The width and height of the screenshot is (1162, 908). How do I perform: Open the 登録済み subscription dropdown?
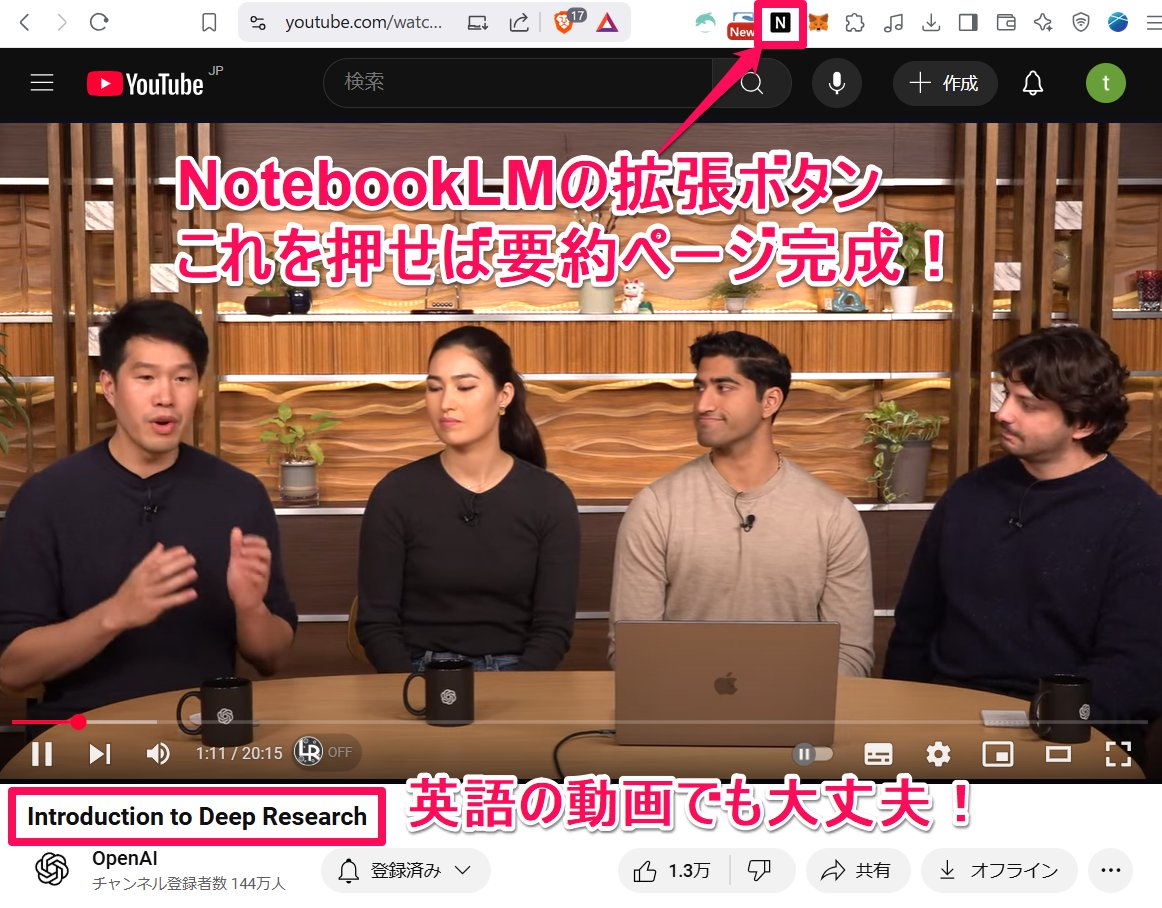pos(405,870)
